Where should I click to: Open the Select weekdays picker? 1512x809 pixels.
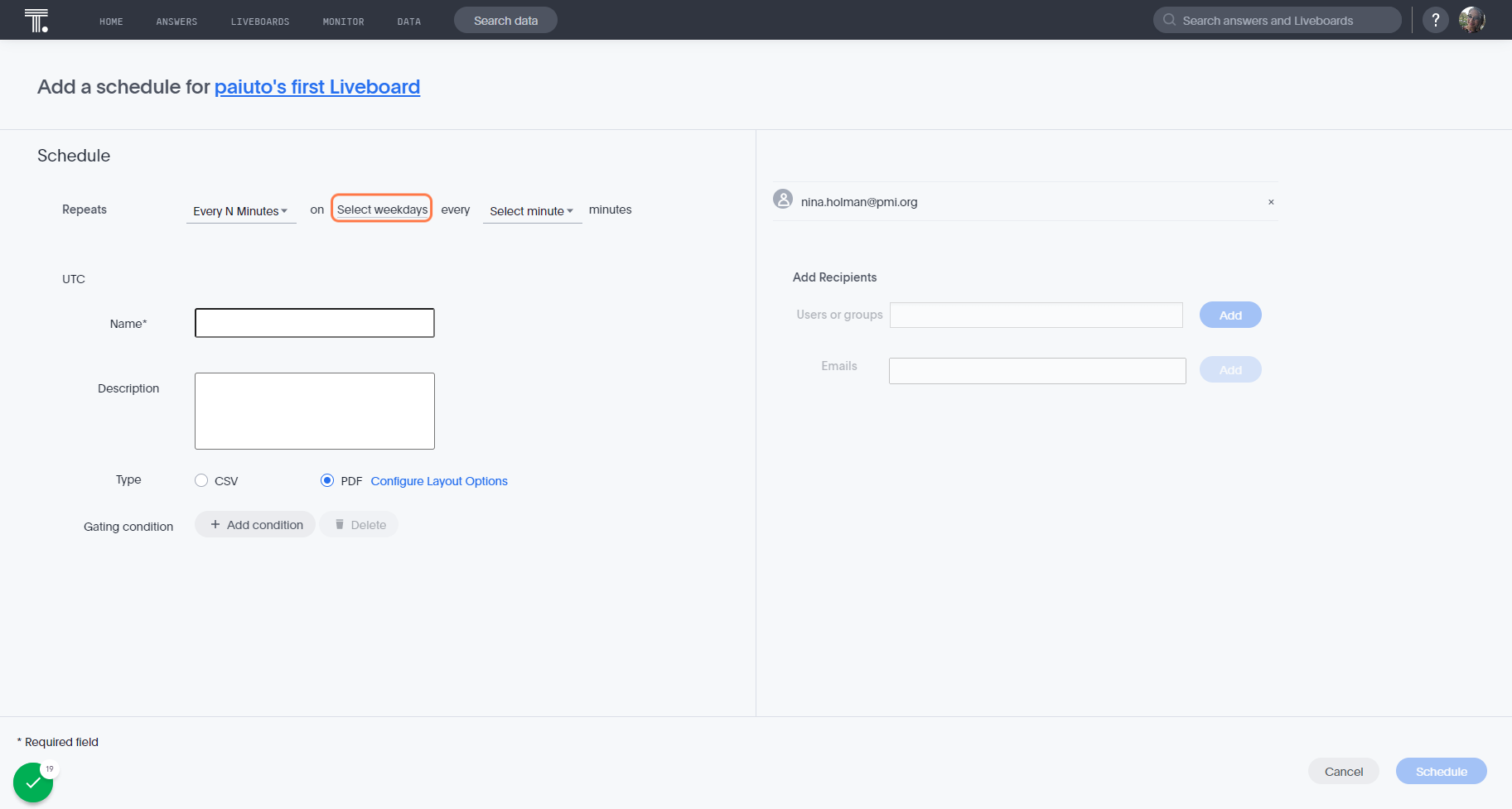tap(382, 209)
